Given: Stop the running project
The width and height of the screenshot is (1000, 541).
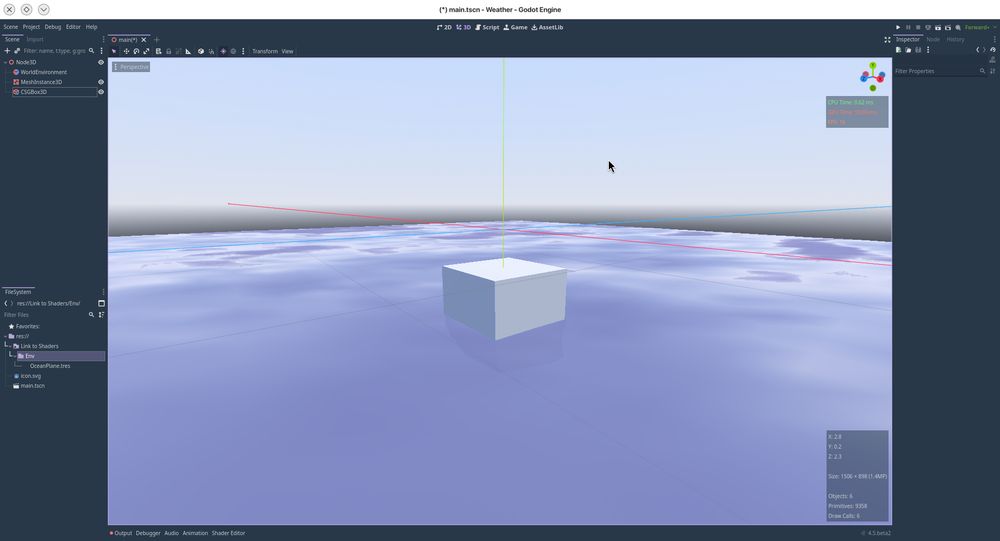Looking at the screenshot, I should tap(918, 27).
